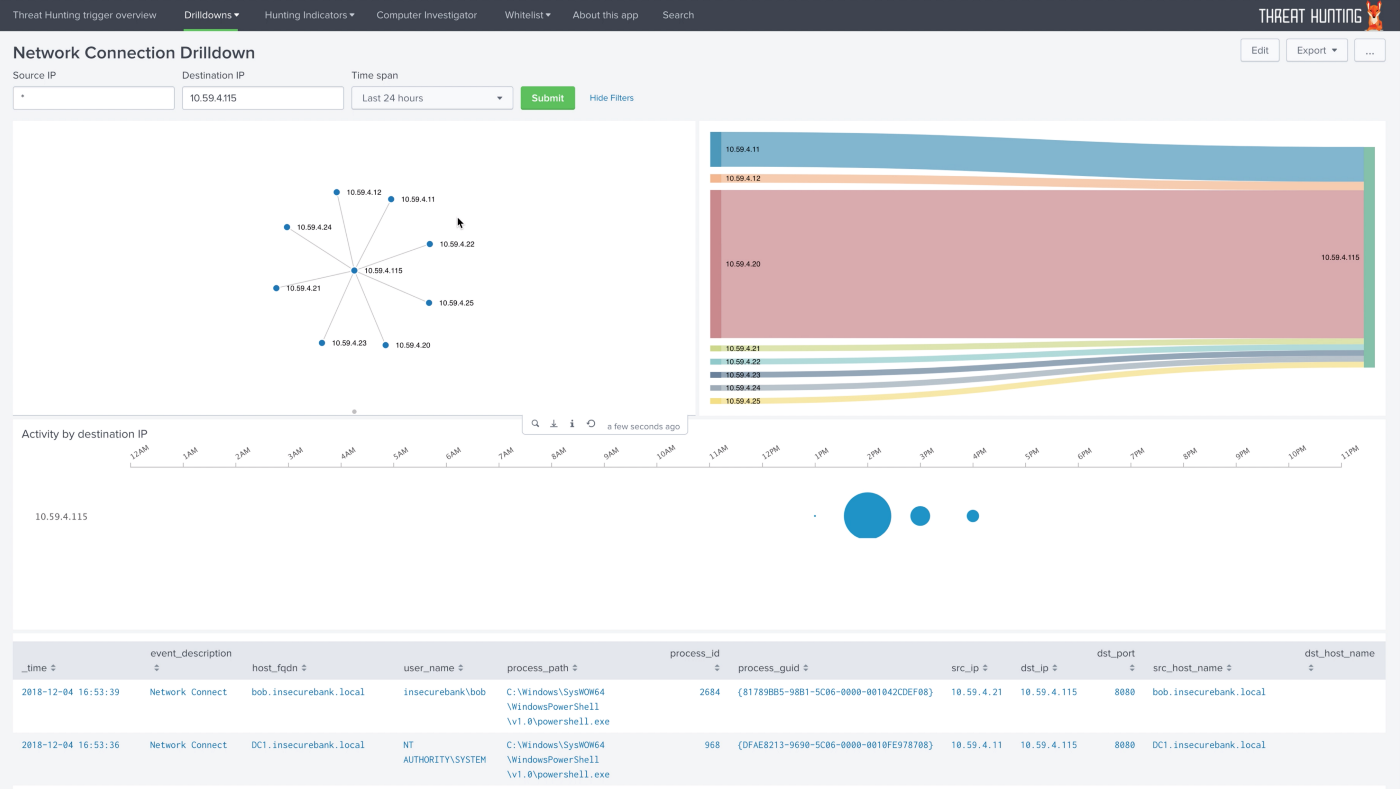Click the Hide Filters link
This screenshot has width=1400, height=789.
(x=611, y=98)
